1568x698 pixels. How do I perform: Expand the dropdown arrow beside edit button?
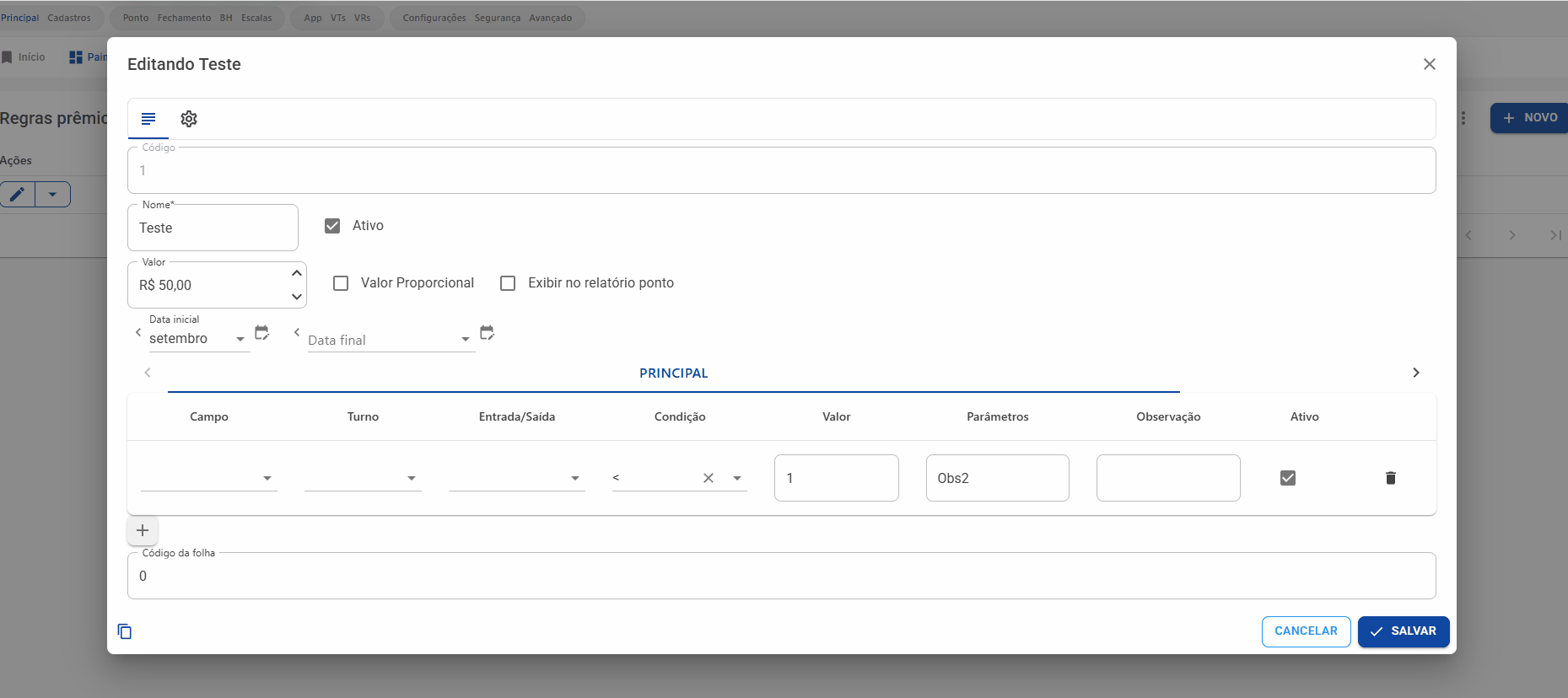[x=52, y=195]
